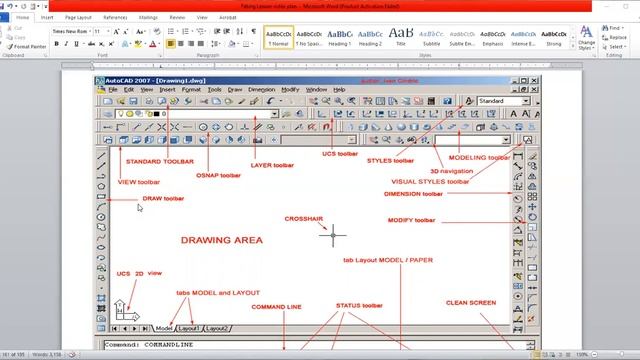The height and width of the screenshot is (360, 640).
Task: Expand the Paragraph dialog launcher
Action: 257,55
